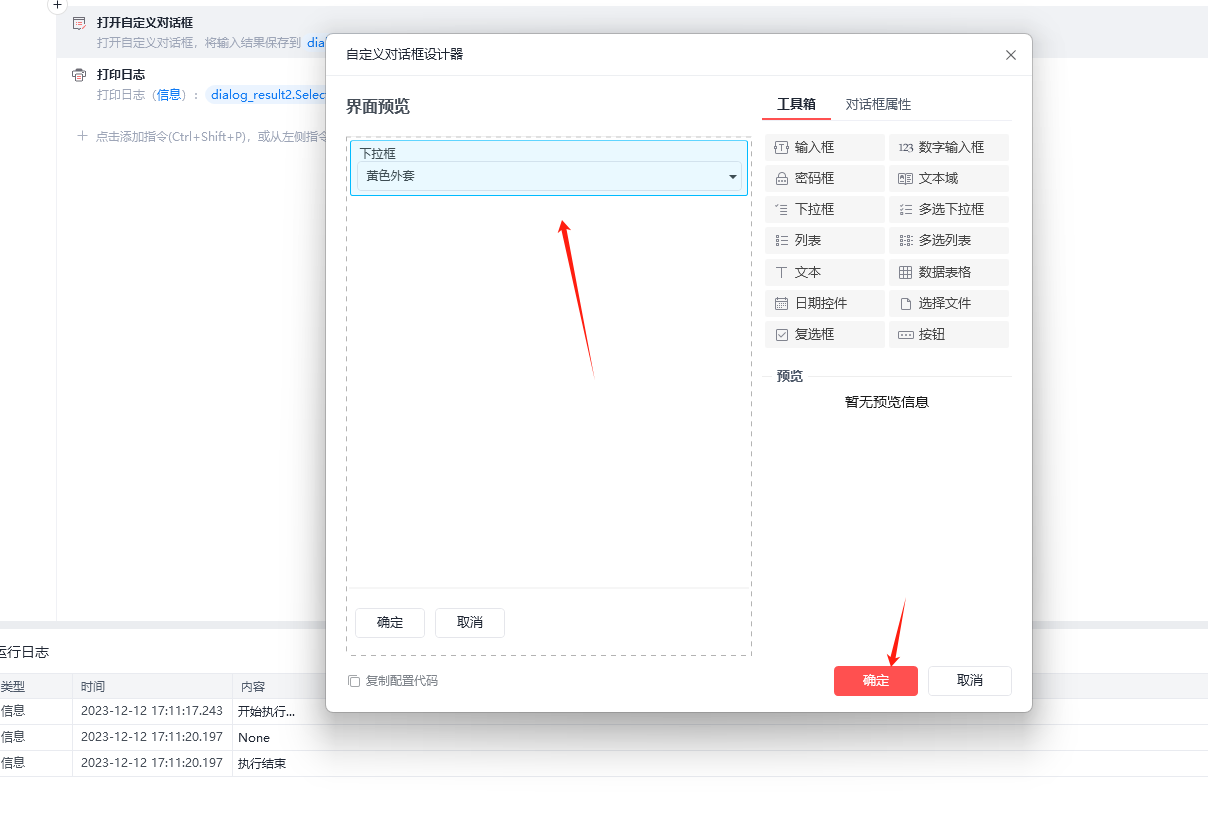Select the 下拉框 label in preview
Screen dimensions: 1208x813
[378, 153]
